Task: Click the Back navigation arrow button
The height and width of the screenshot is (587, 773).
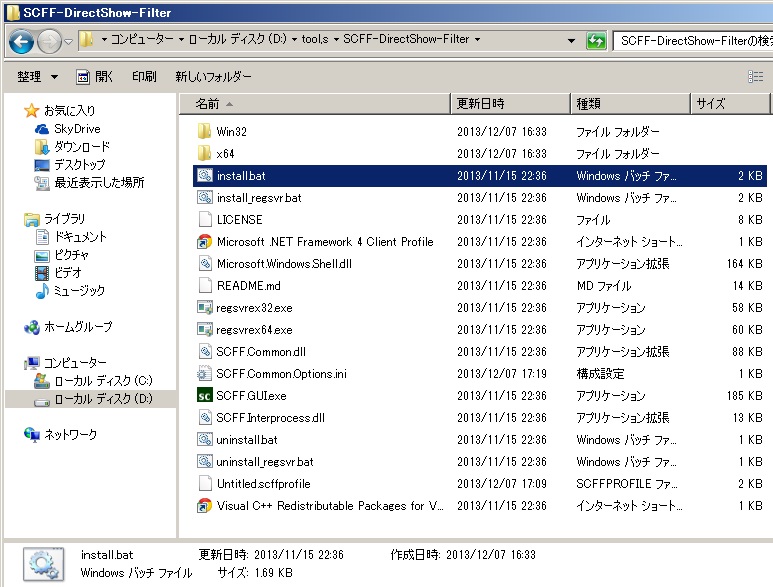Action: tap(21, 41)
